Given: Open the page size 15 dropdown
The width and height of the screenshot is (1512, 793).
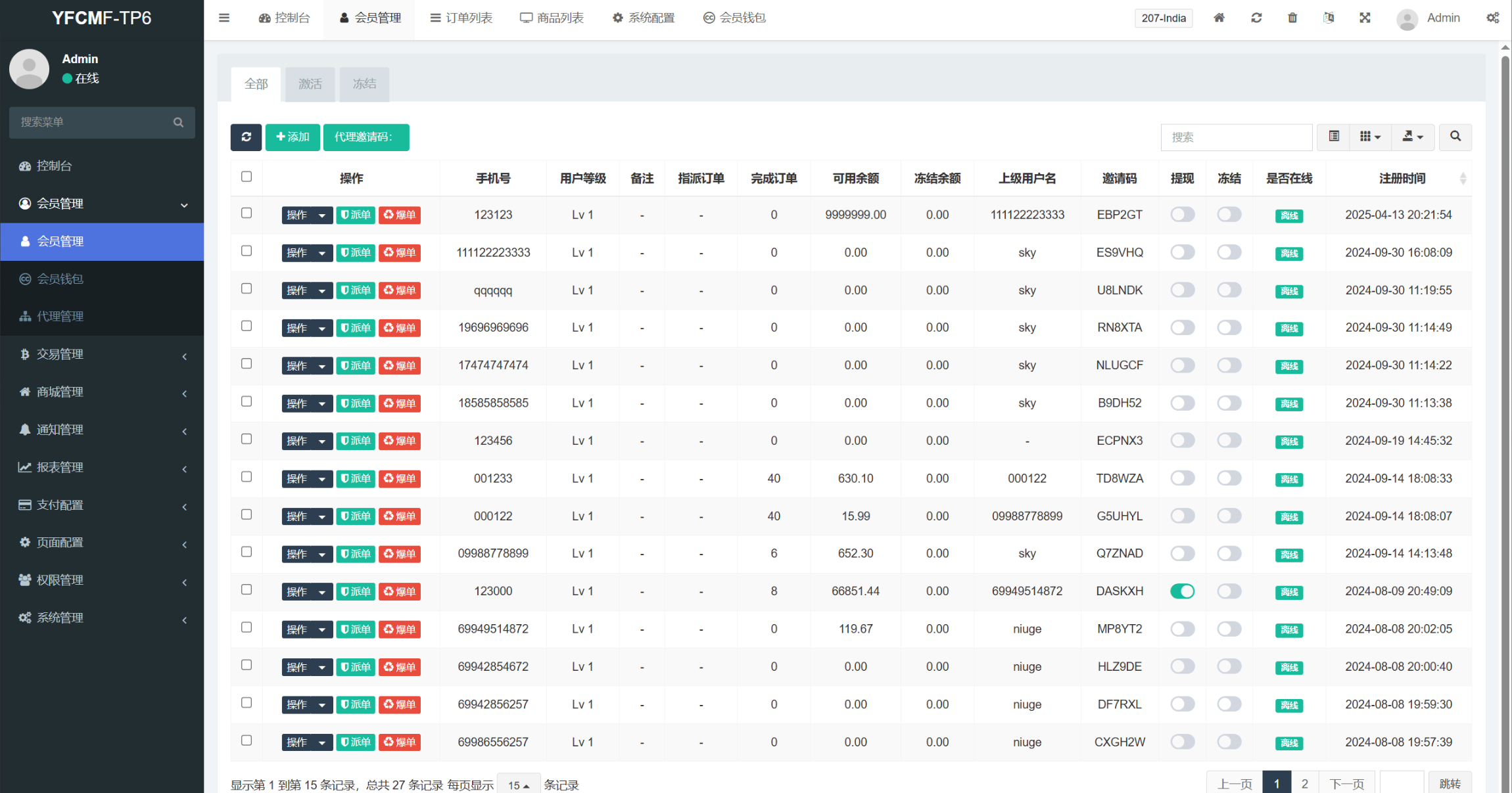Looking at the screenshot, I should coord(519,785).
